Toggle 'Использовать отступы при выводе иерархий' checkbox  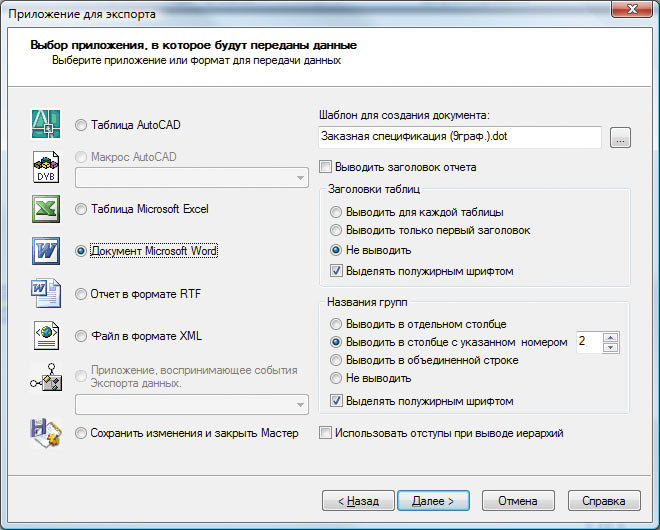pos(324,433)
